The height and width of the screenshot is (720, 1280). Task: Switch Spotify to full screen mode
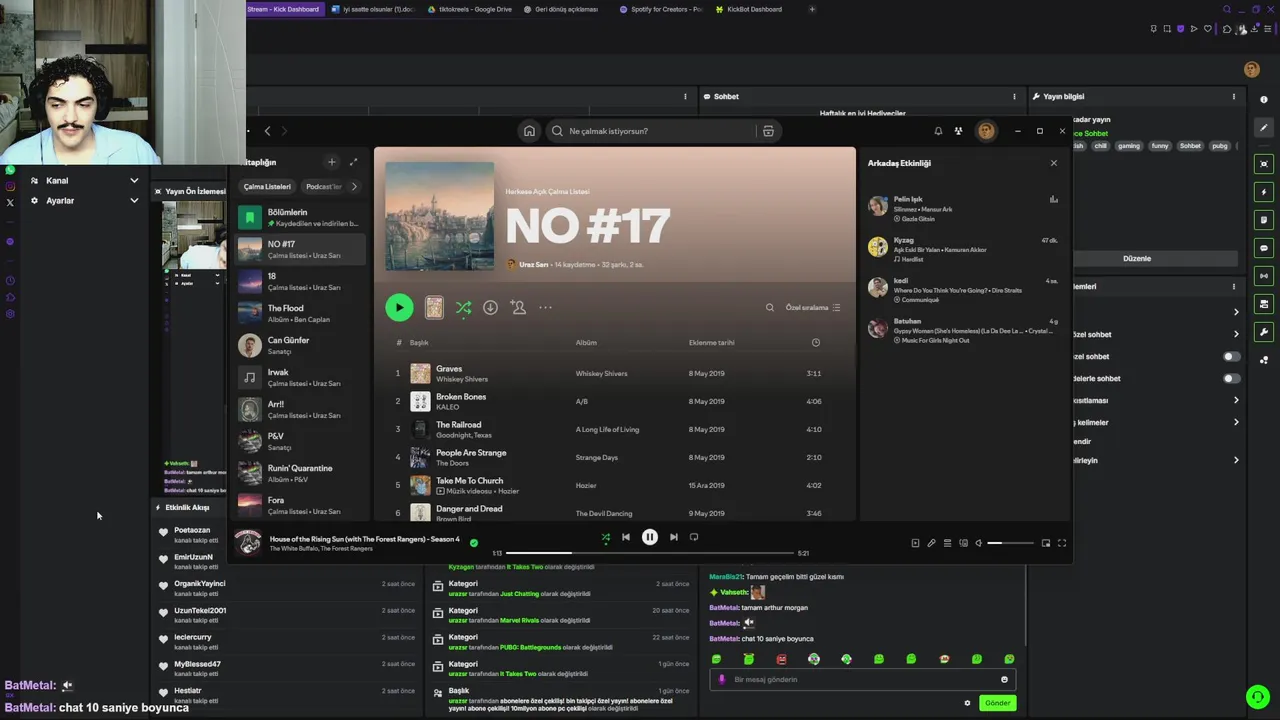click(x=1062, y=543)
